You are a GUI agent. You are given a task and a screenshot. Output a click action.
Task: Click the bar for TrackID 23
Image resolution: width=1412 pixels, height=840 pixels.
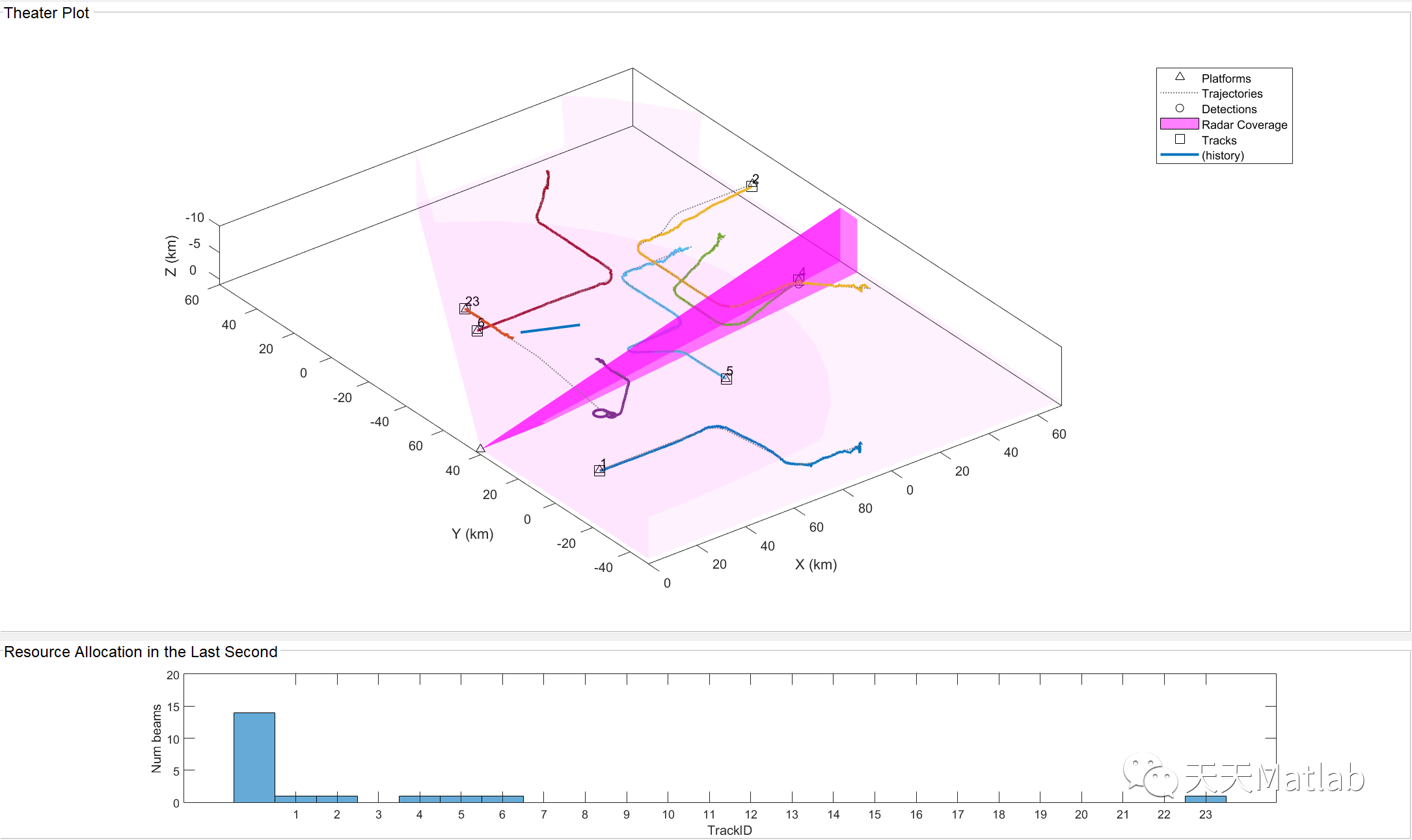[1205, 799]
